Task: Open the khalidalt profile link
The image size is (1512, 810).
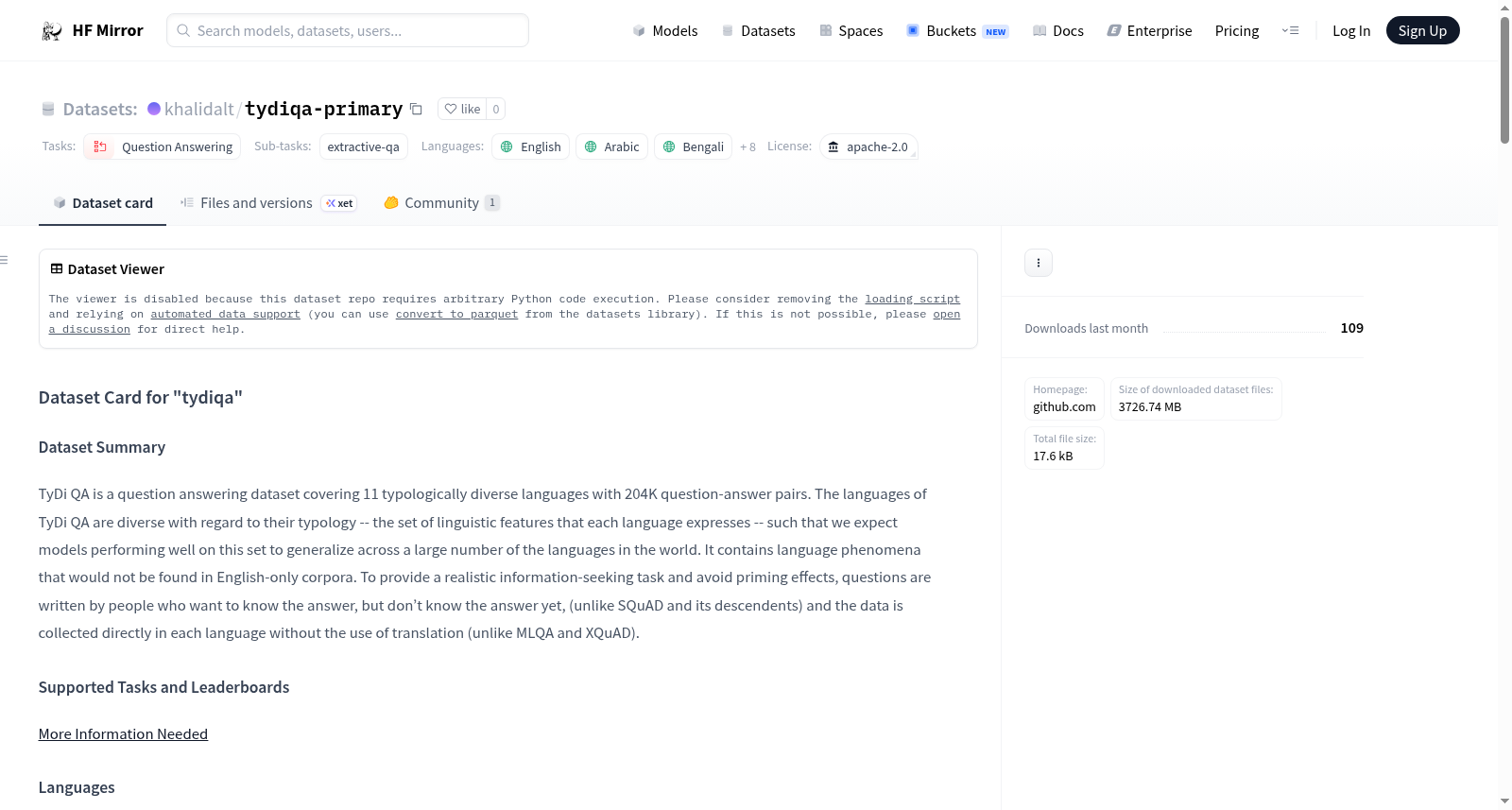Action: 198,109
